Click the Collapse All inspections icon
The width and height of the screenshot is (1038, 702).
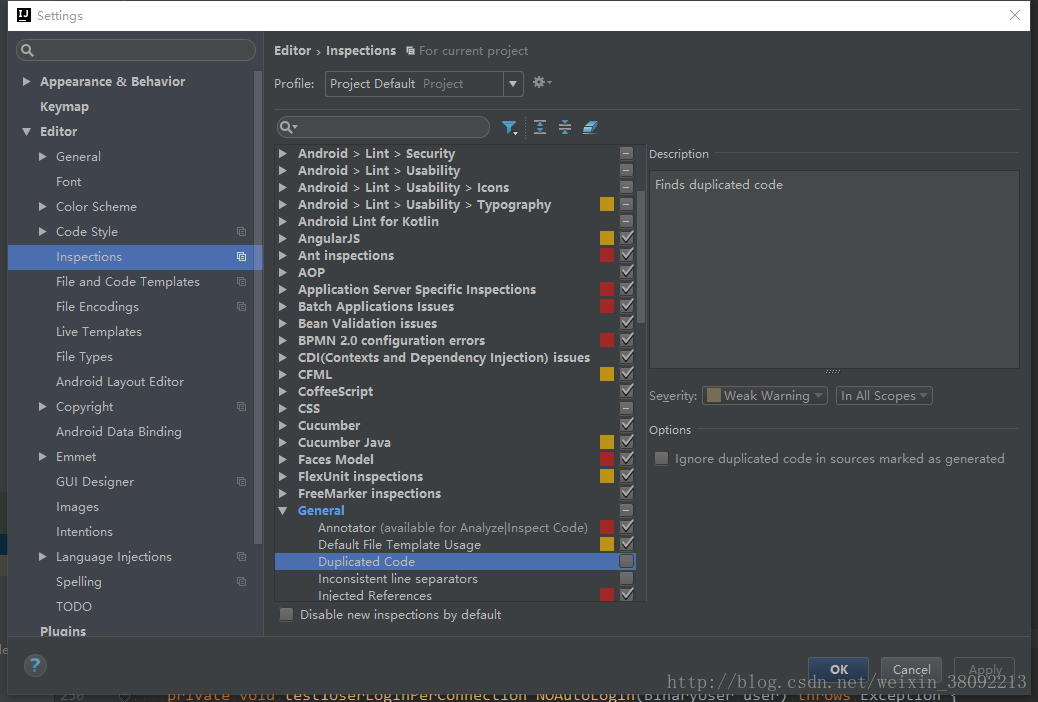click(x=565, y=127)
